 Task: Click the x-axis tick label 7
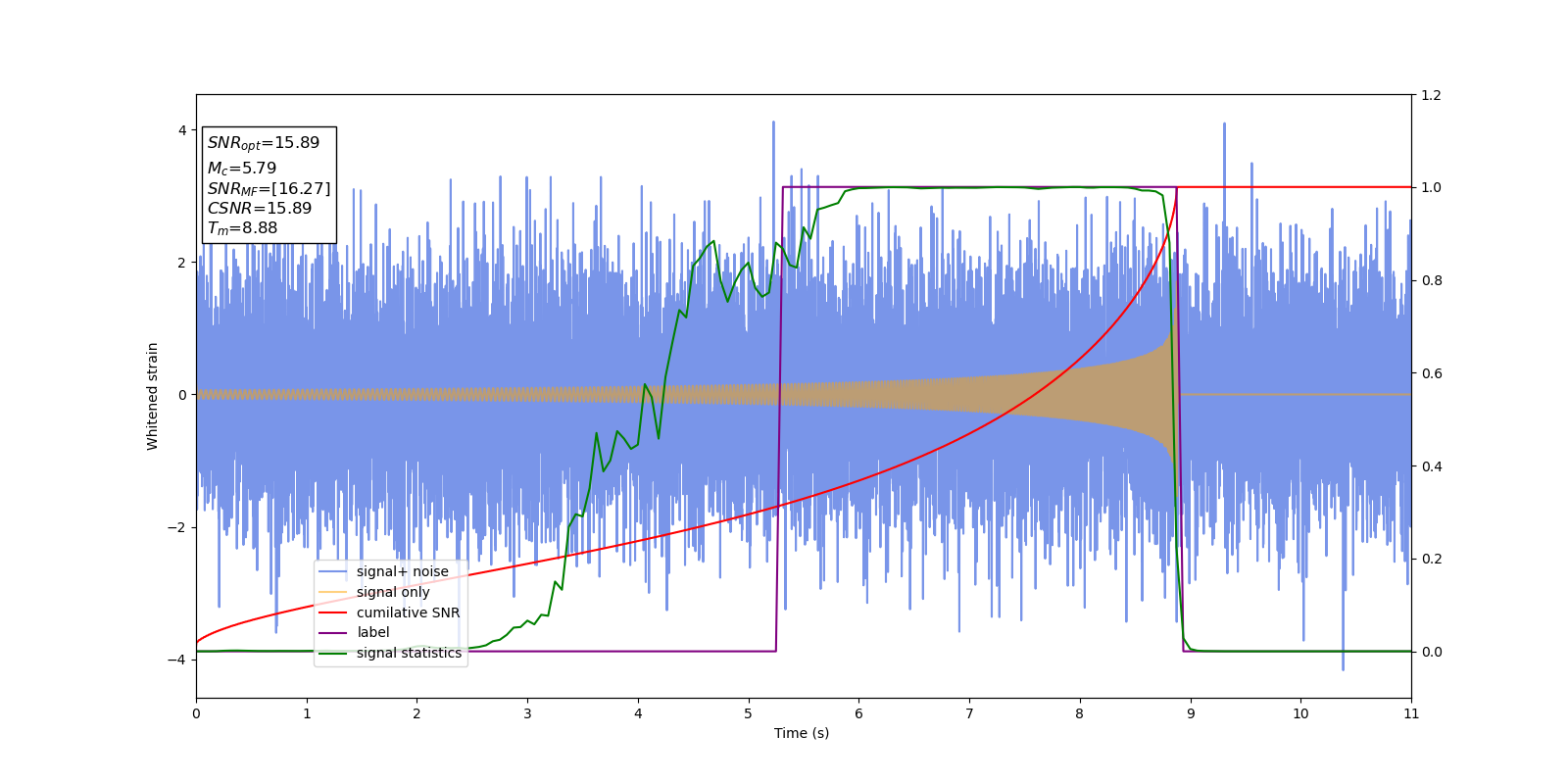pyautogui.click(x=969, y=713)
